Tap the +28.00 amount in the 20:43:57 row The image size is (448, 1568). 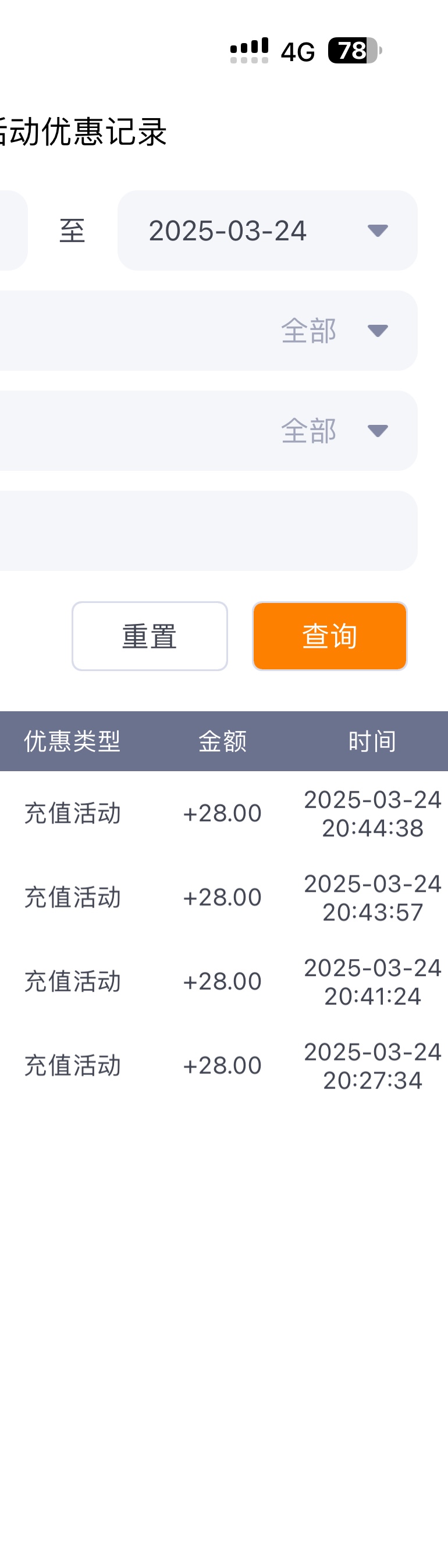222,897
